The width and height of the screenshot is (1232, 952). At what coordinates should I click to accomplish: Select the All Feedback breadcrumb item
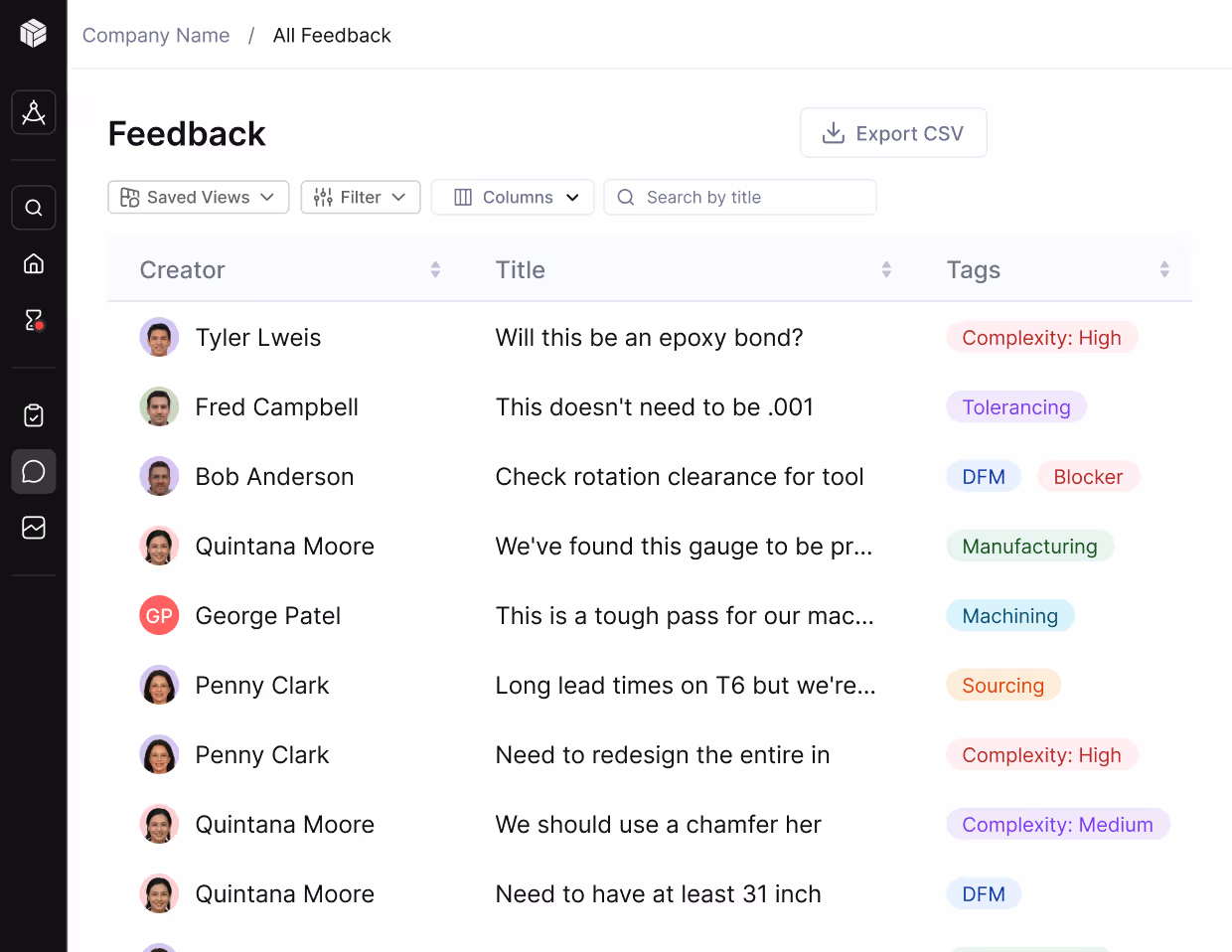[x=332, y=35]
